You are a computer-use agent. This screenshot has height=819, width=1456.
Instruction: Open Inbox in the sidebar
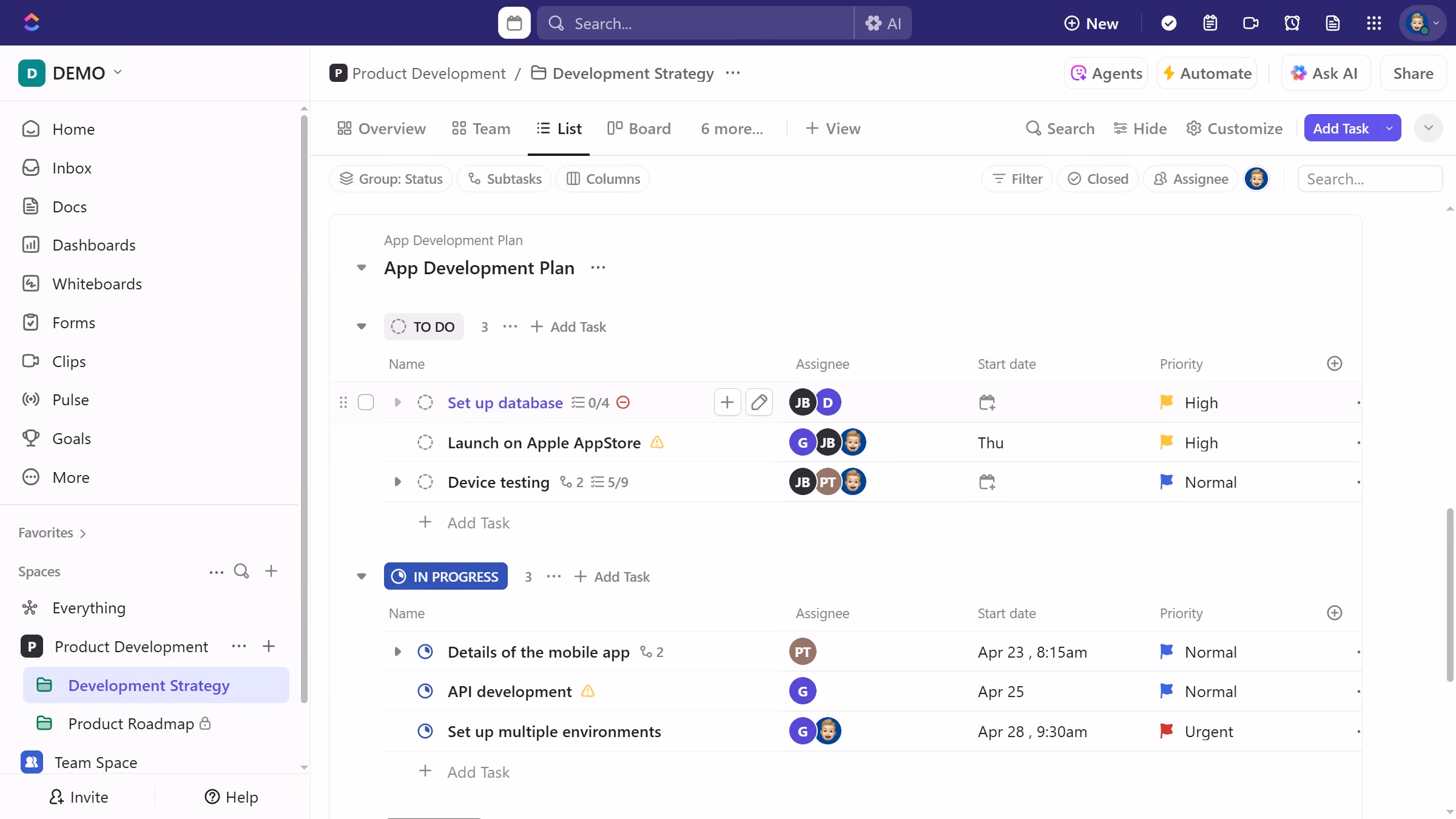point(72,168)
